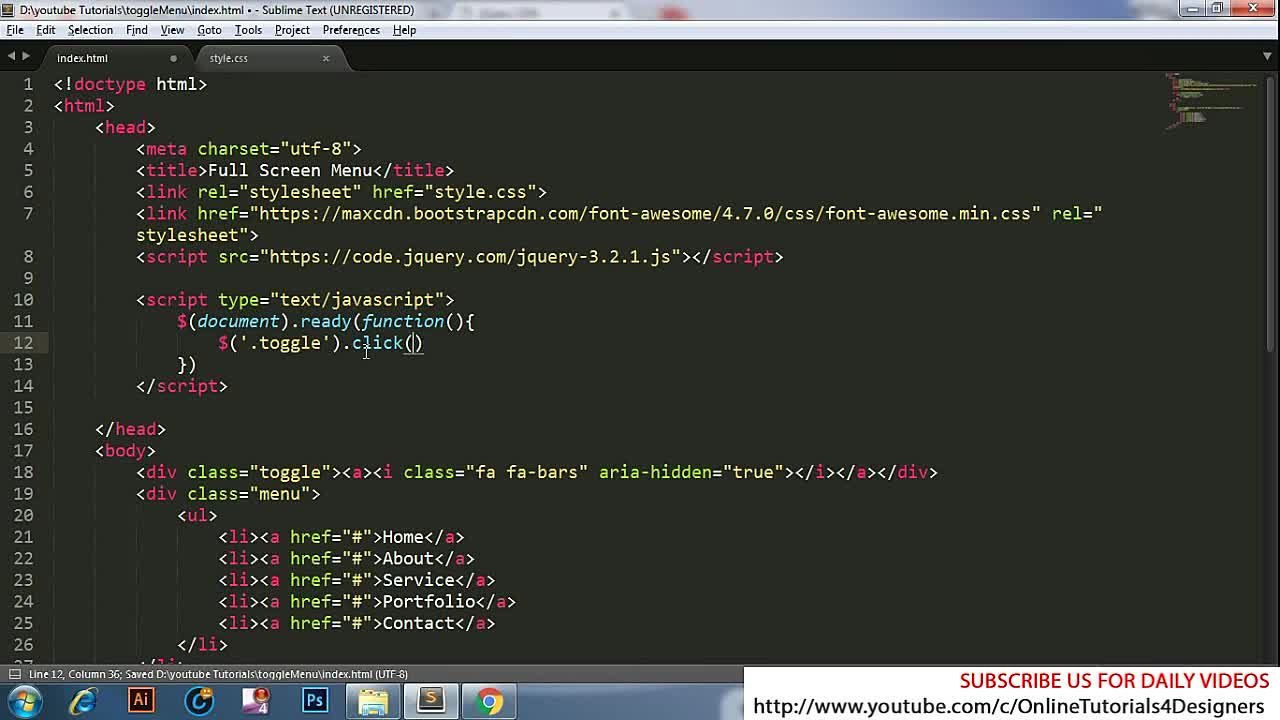Open Google Chrome from taskbar
The image size is (1280, 720).
coord(489,701)
